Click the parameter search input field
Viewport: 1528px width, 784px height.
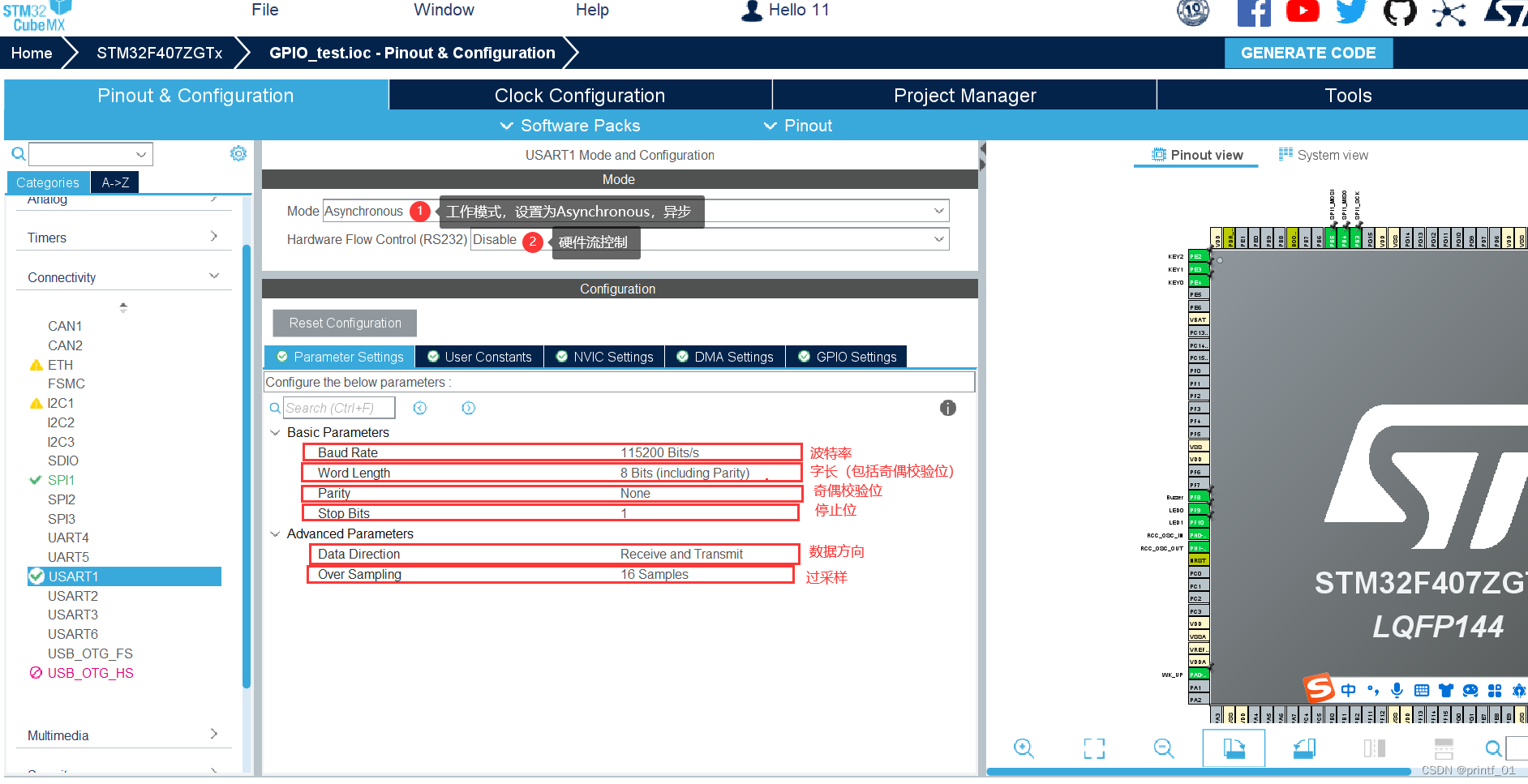[x=338, y=408]
